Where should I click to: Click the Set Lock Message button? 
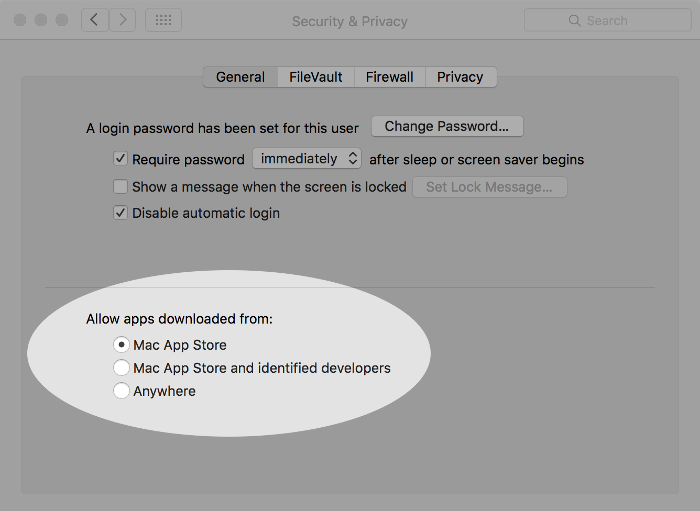[x=490, y=187]
